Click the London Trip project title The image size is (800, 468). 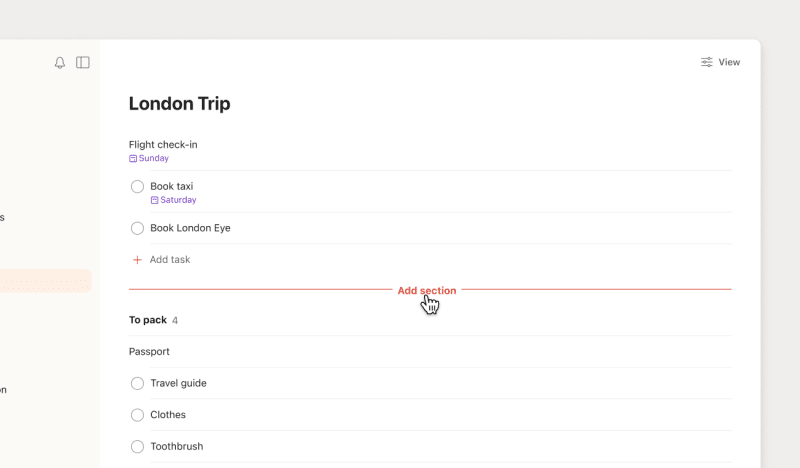[180, 104]
